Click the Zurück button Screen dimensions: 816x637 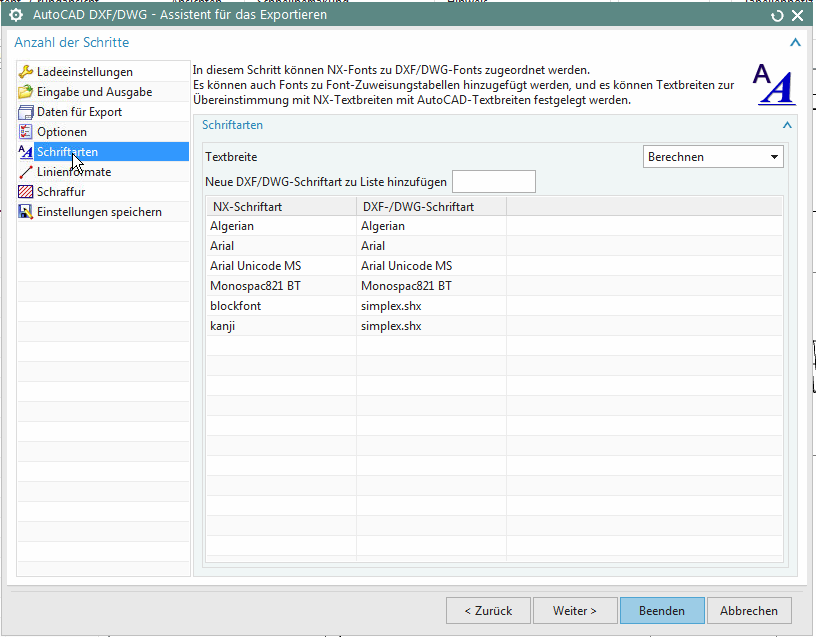488,610
